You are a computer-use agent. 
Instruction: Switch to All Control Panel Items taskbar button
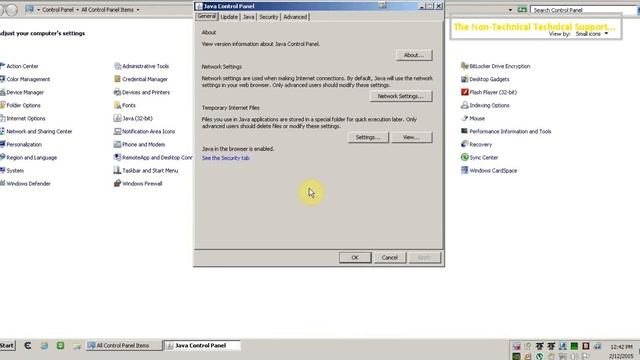[124, 345]
